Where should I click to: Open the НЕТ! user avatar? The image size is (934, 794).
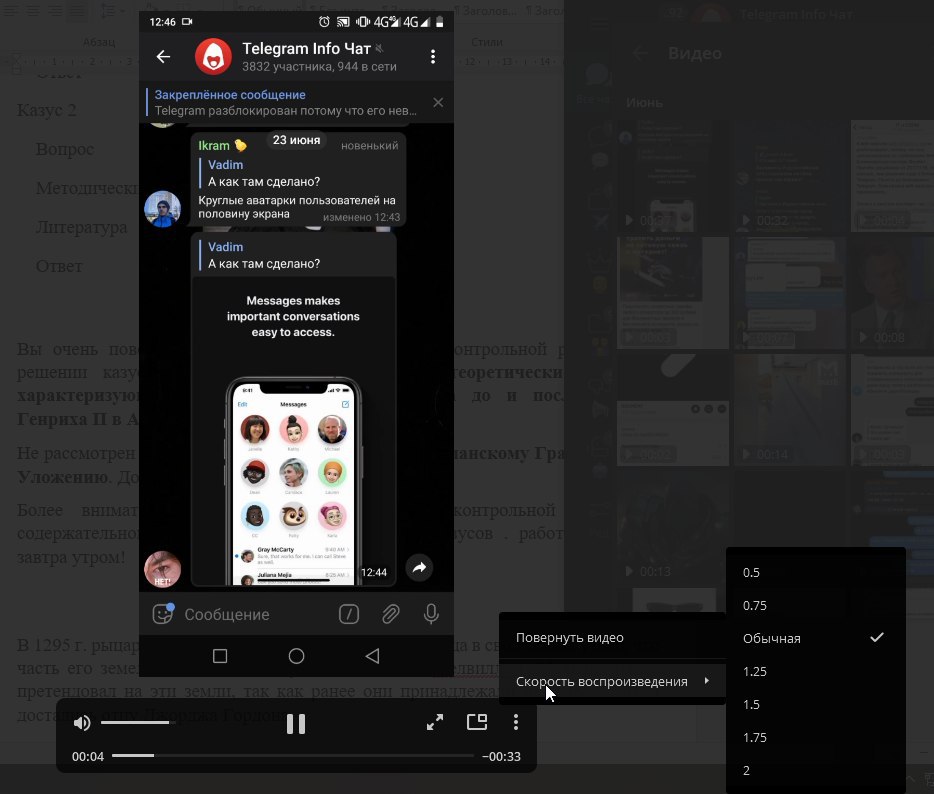(x=163, y=569)
